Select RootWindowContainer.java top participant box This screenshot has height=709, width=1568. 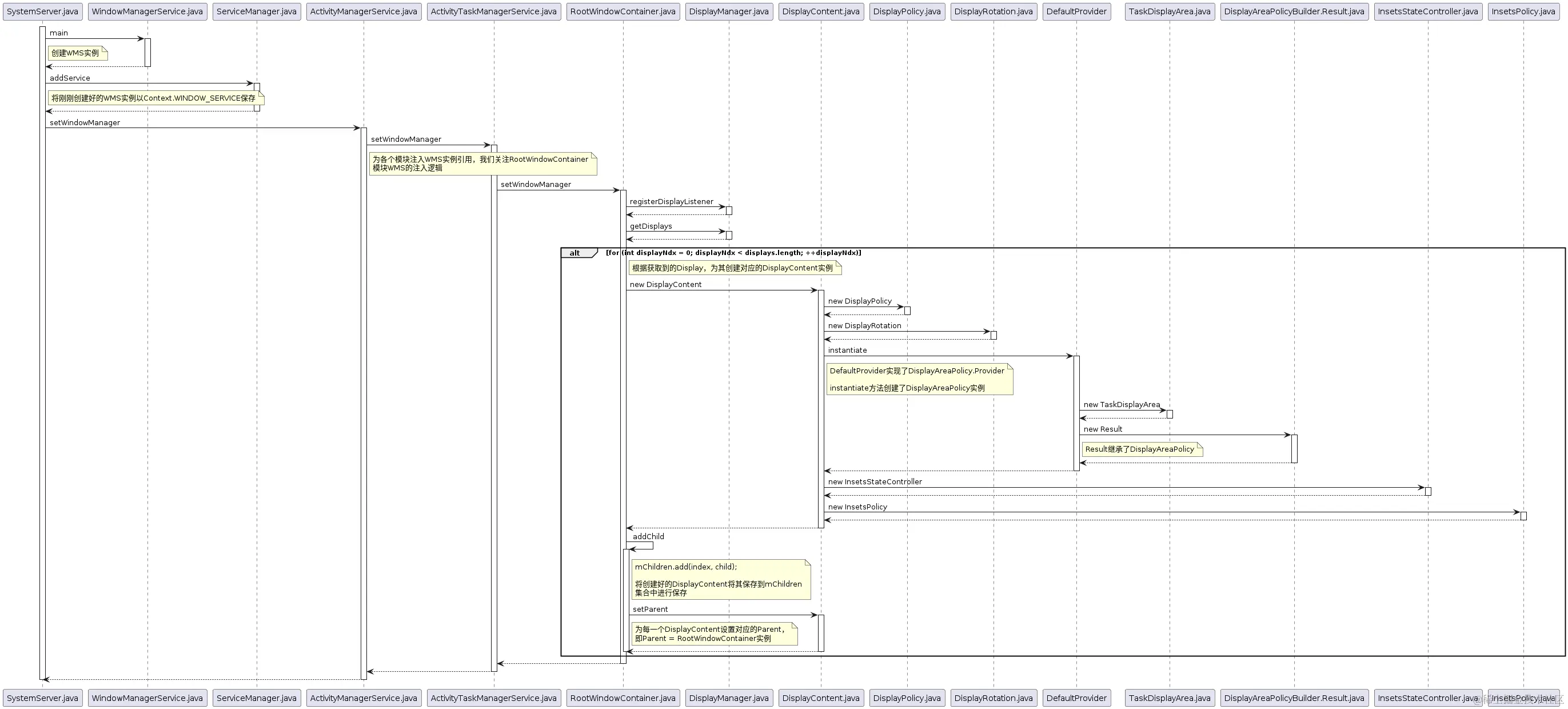(x=623, y=11)
